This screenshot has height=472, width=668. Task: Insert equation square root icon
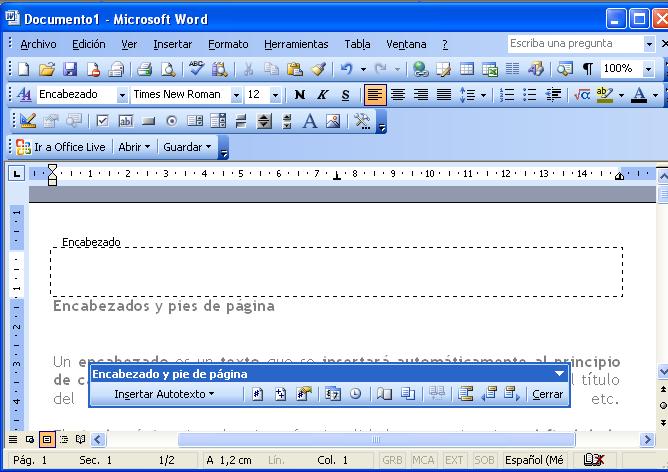(x=582, y=95)
